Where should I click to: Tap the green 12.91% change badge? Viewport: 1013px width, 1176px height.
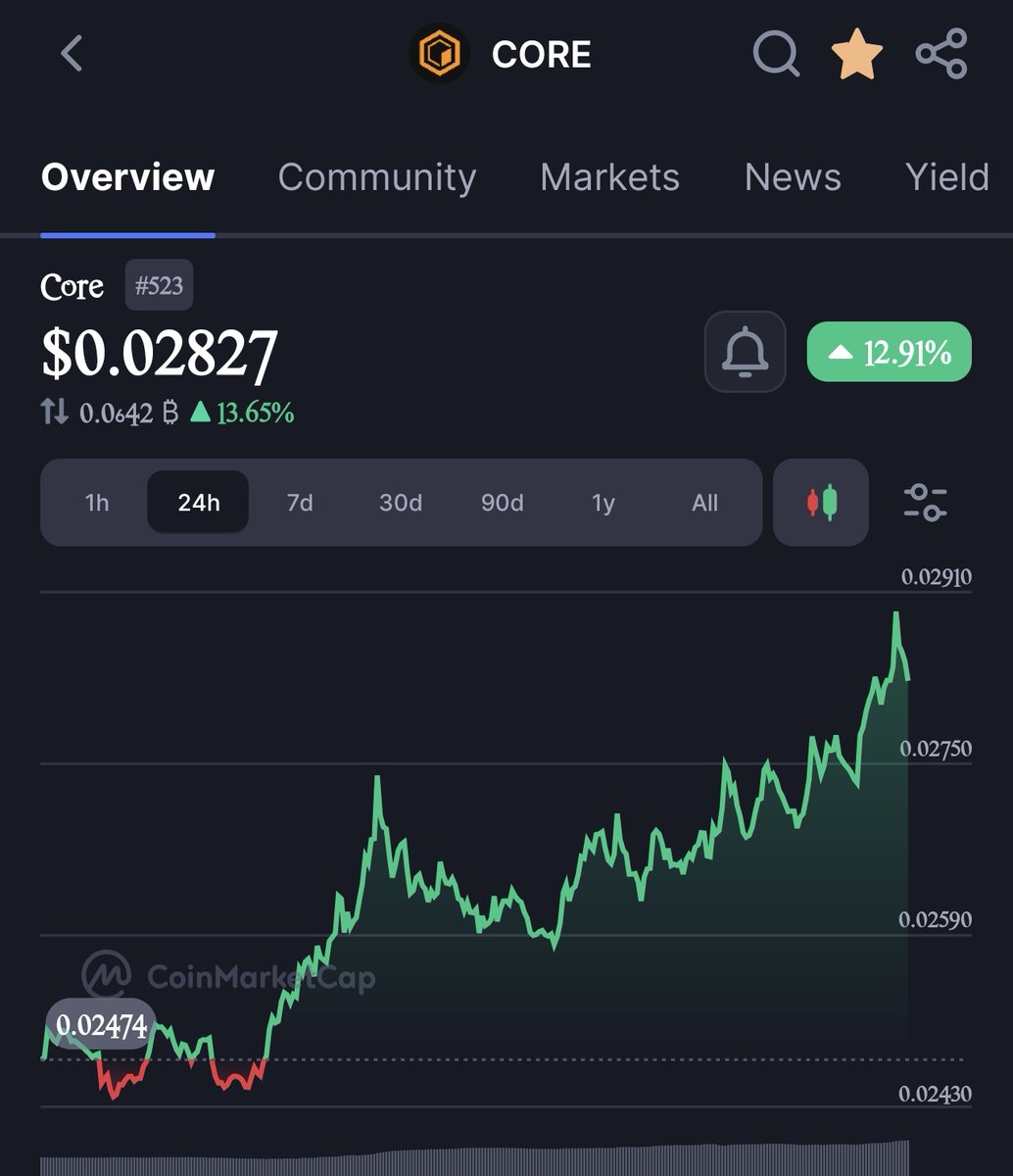click(x=889, y=352)
